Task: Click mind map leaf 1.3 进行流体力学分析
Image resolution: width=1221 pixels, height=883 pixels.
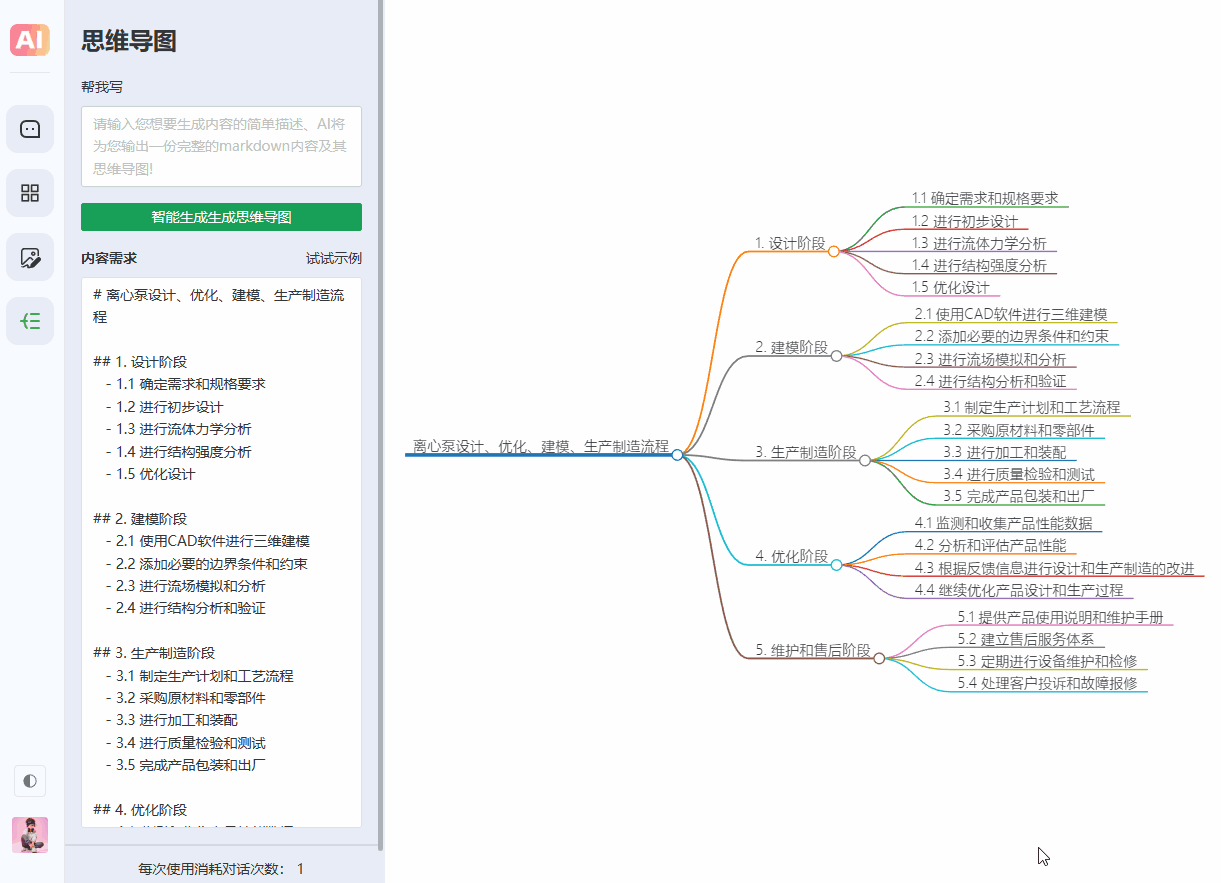Action: click(x=979, y=243)
